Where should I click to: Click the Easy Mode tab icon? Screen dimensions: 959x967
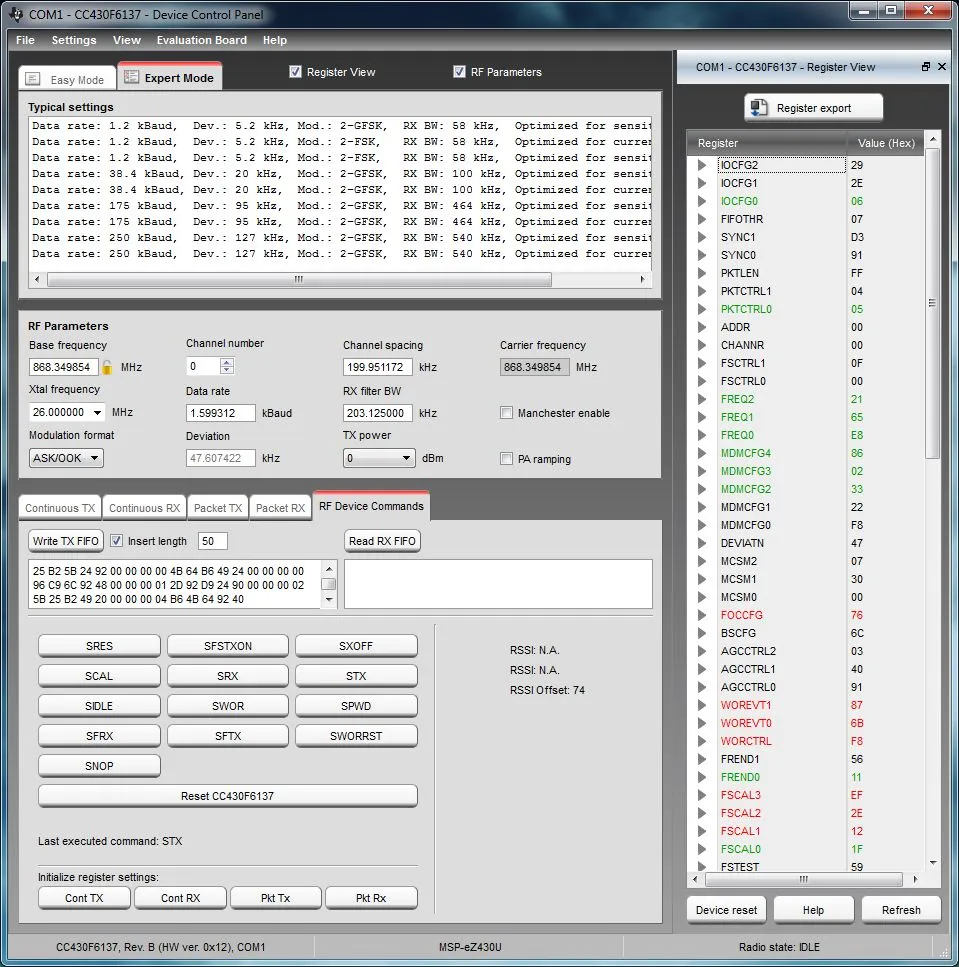click(33, 79)
